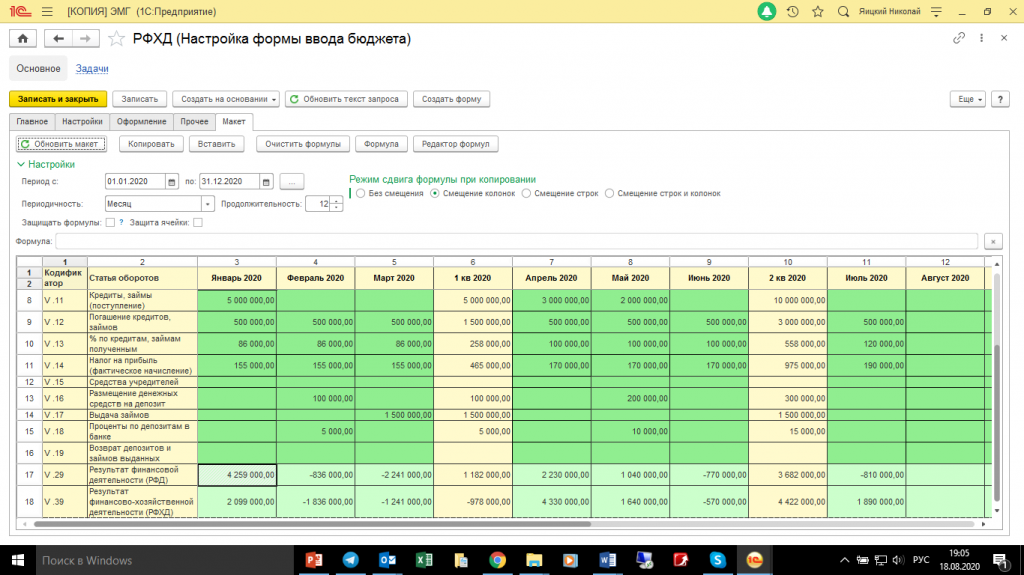Select cell 4 259 000,00 in row V.29
This screenshot has width=1024, height=575.
(x=237, y=475)
